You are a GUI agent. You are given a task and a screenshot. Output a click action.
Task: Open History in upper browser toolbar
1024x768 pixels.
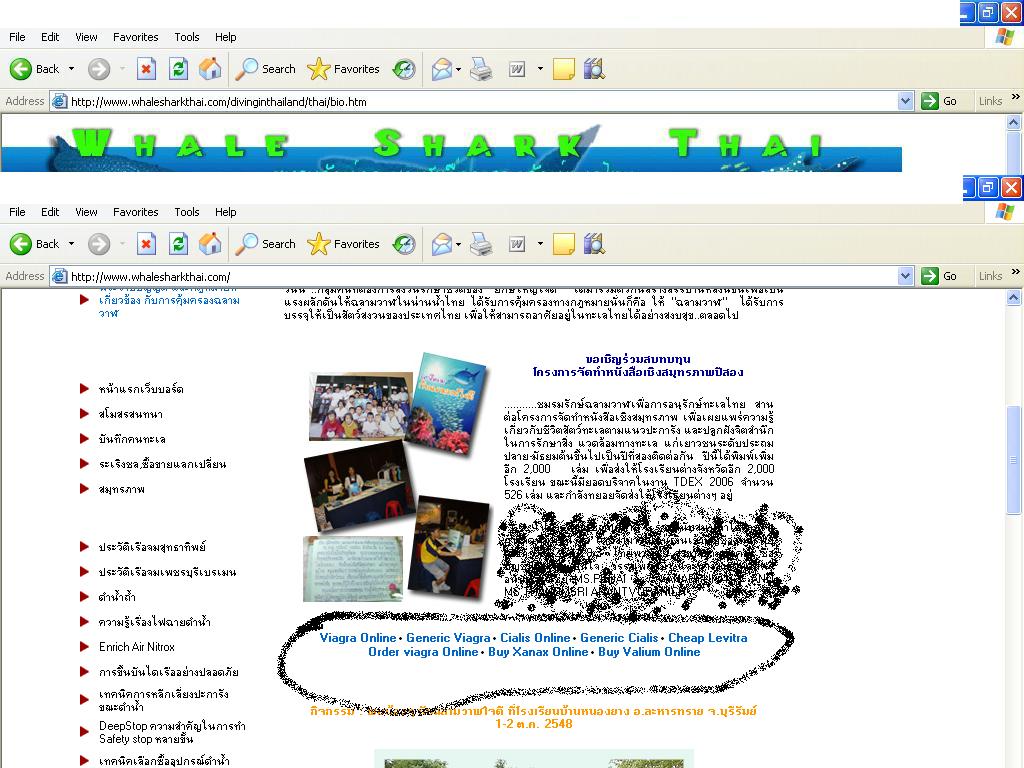[x=404, y=69]
